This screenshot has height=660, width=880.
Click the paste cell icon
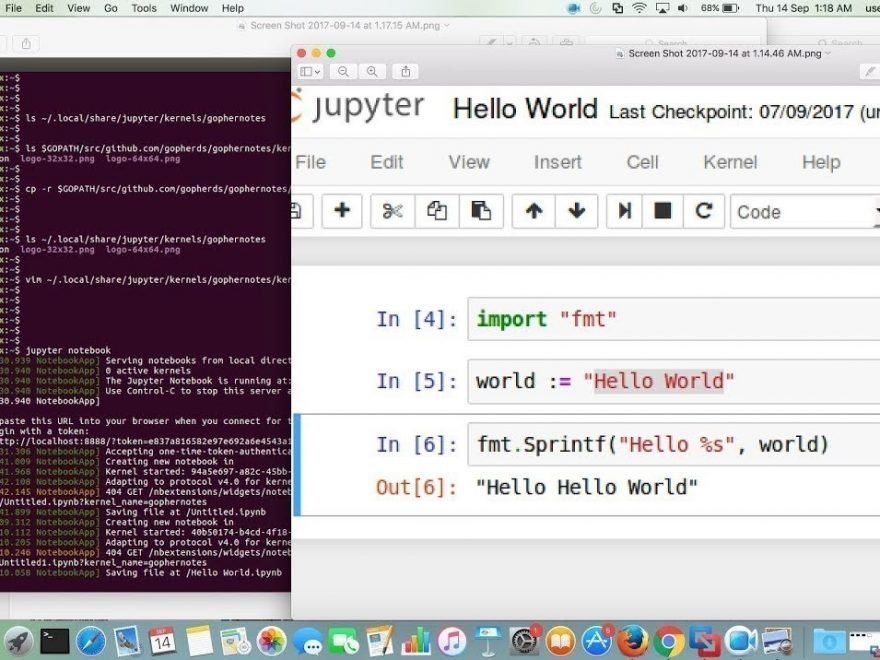481,211
